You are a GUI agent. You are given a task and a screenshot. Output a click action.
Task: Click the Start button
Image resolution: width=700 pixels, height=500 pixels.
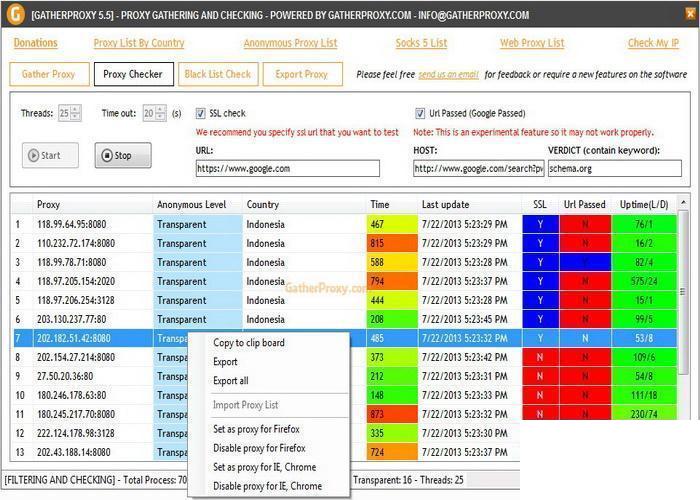(50, 155)
